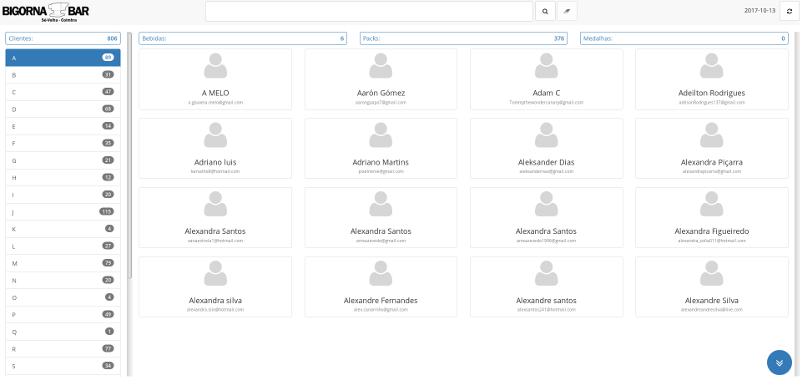Open the Adeilton Rodrigues client card

712,79
